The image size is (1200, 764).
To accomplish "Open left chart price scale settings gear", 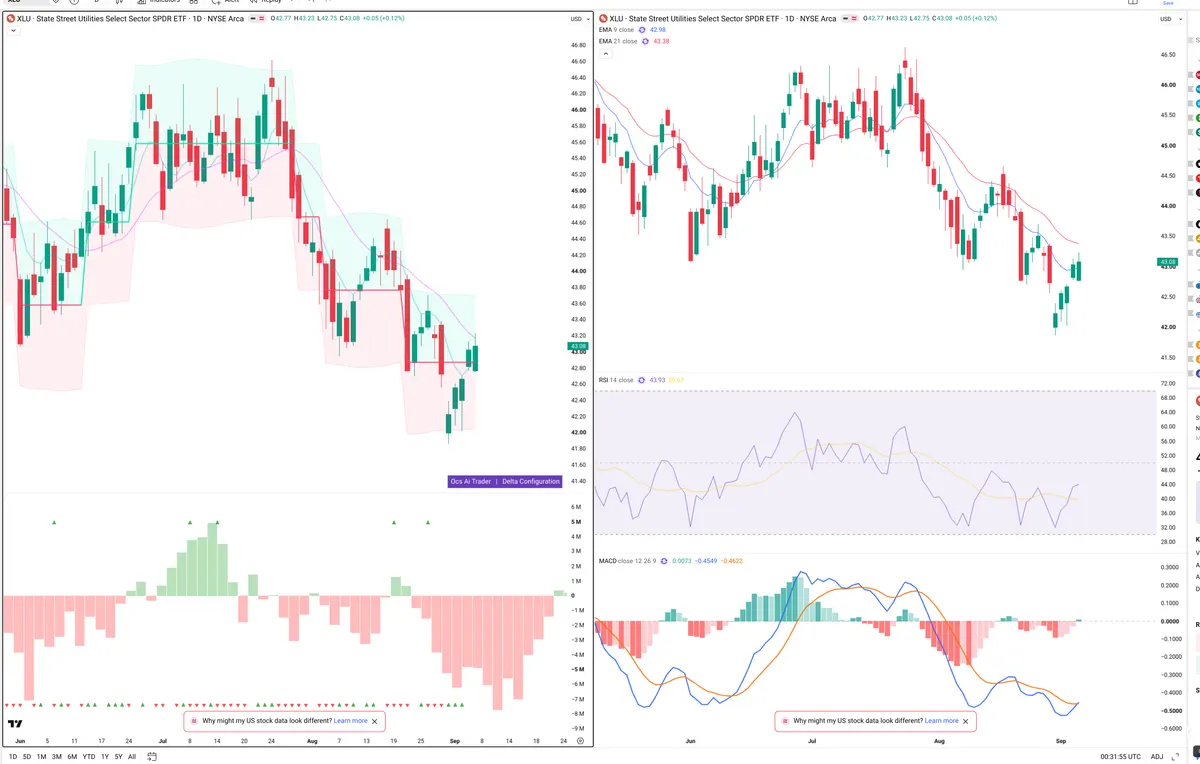I will (580, 740).
